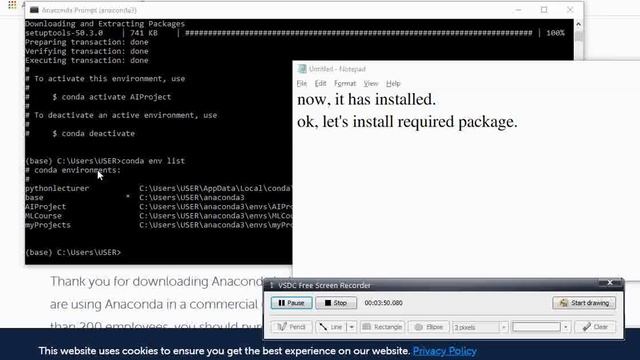Click the 'MLCourse' environment name

pos(43,216)
